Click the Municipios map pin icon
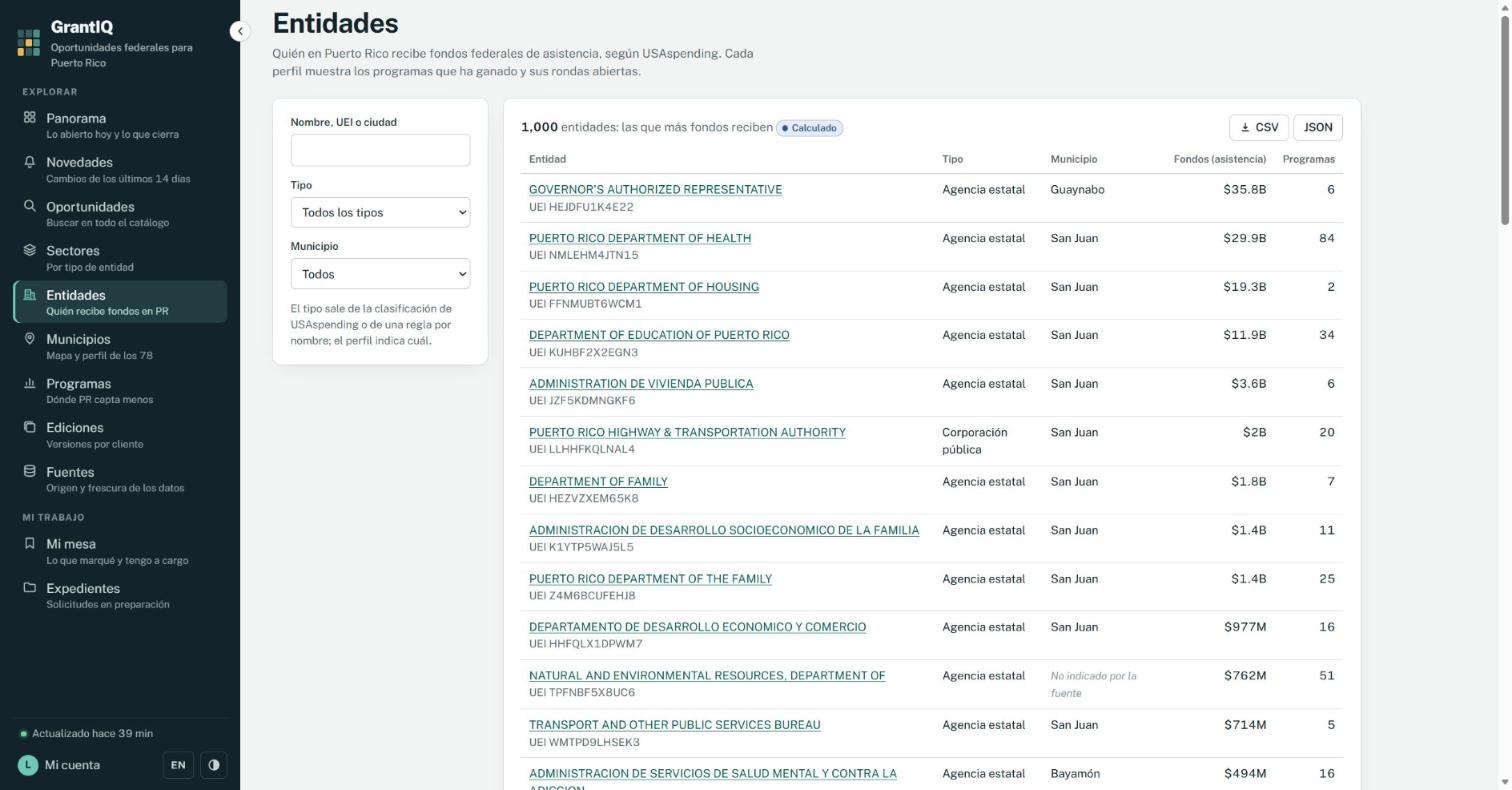The image size is (1512, 790). [x=30, y=339]
